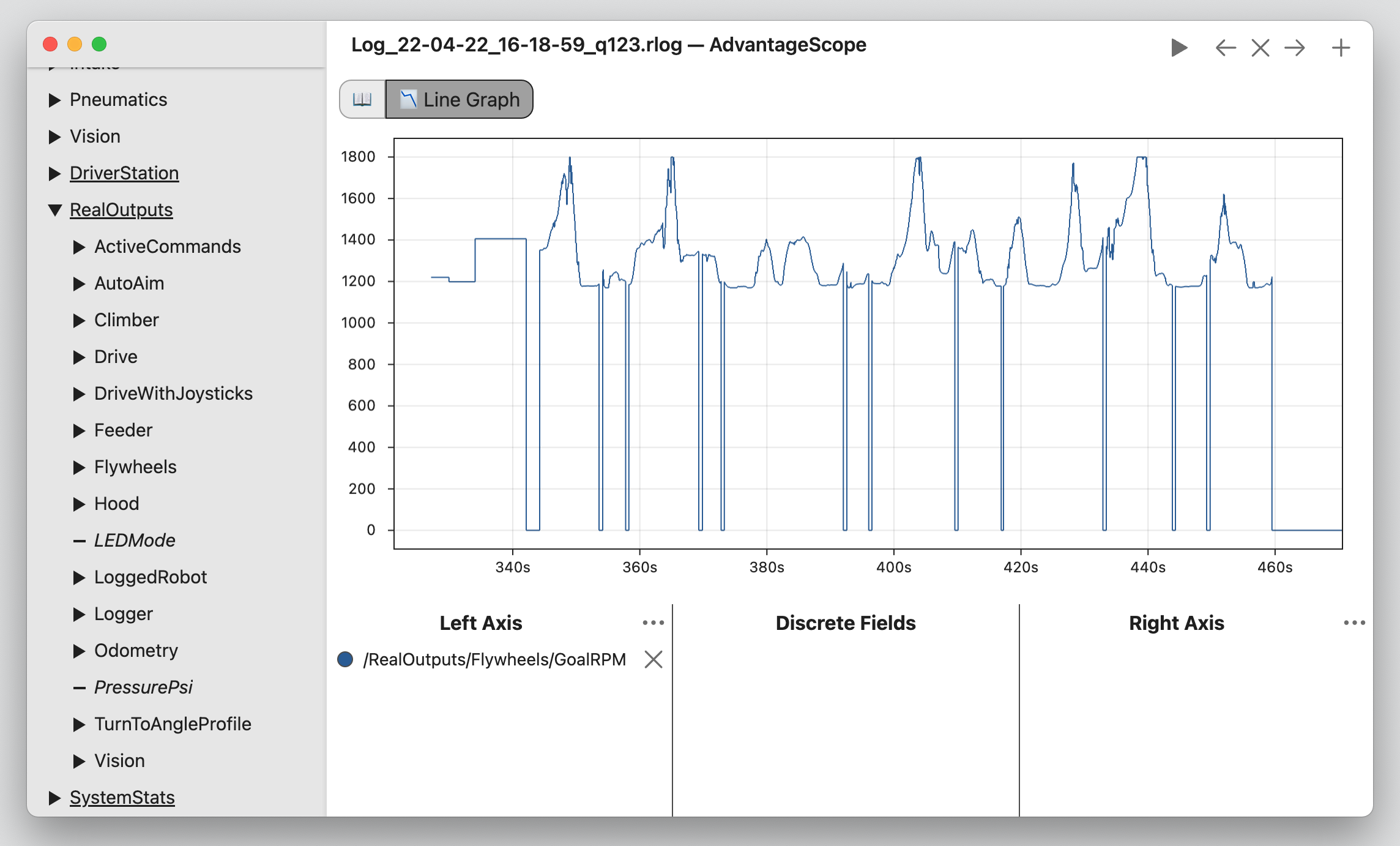Screen dimensions: 1400x846
Task: Switch to the Line Graph tab
Action: click(x=460, y=99)
